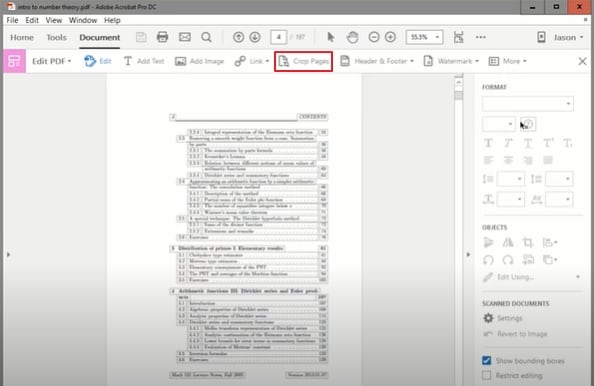
Task: Zoom out with the minus icon
Action: 374,37
